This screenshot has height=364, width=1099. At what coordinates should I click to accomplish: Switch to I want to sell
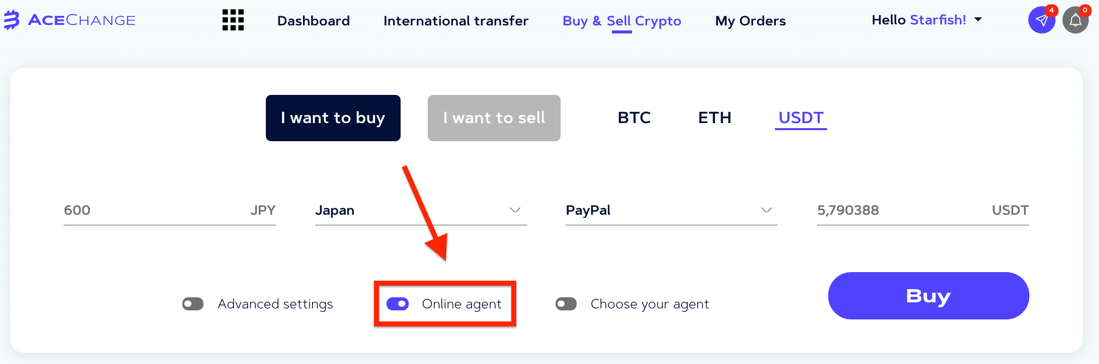(x=494, y=118)
